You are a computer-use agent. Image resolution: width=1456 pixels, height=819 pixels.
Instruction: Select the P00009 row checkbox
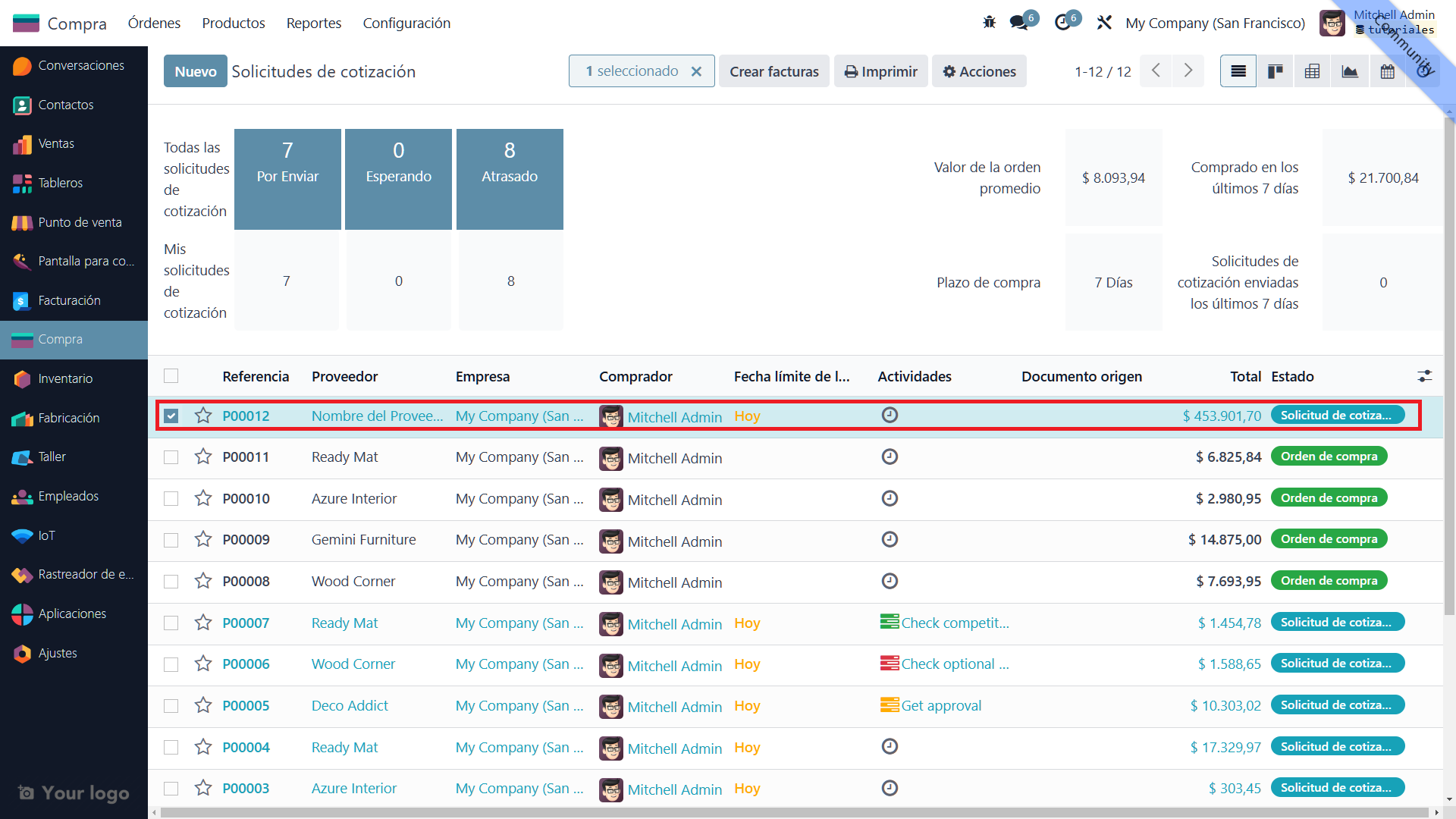[171, 540]
